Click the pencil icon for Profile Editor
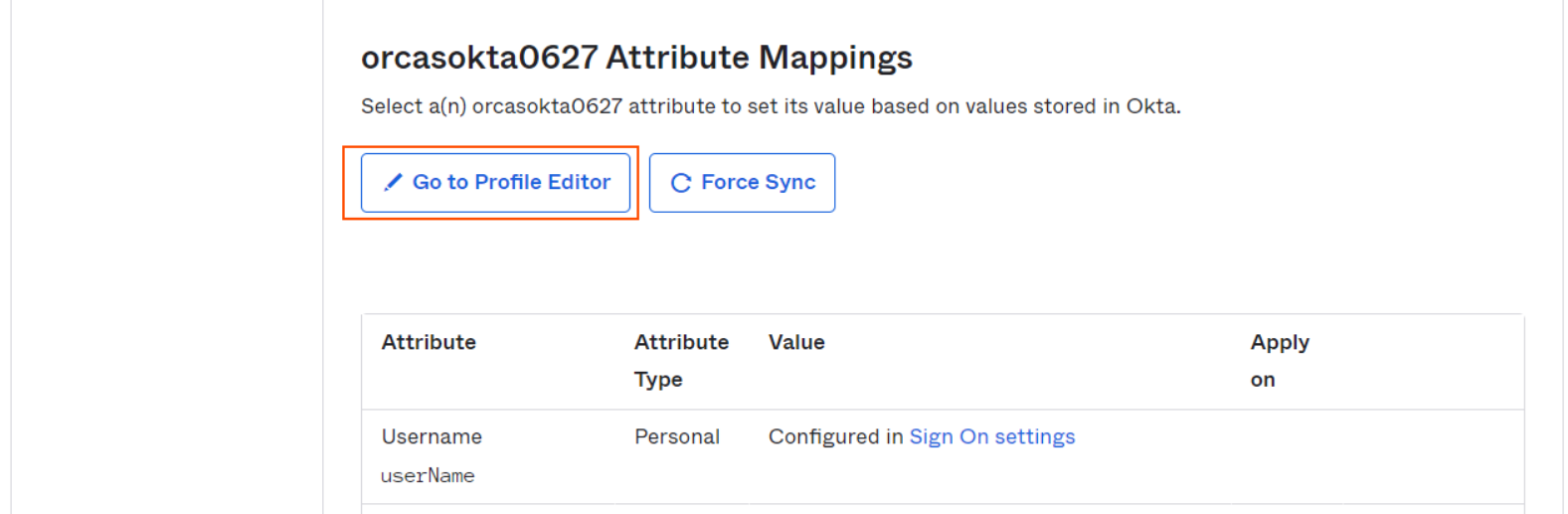The image size is (1568, 514). click(393, 182)
